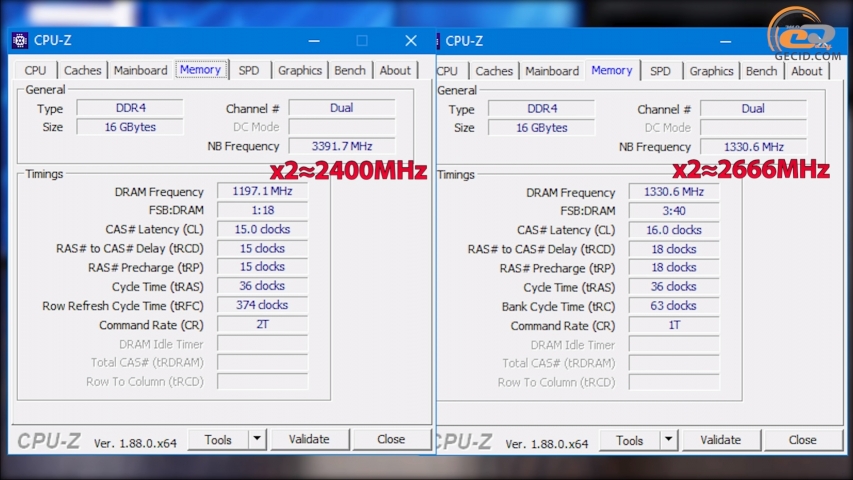Select Memory tab in left CPU-Z window

click(x=200, y=70)
